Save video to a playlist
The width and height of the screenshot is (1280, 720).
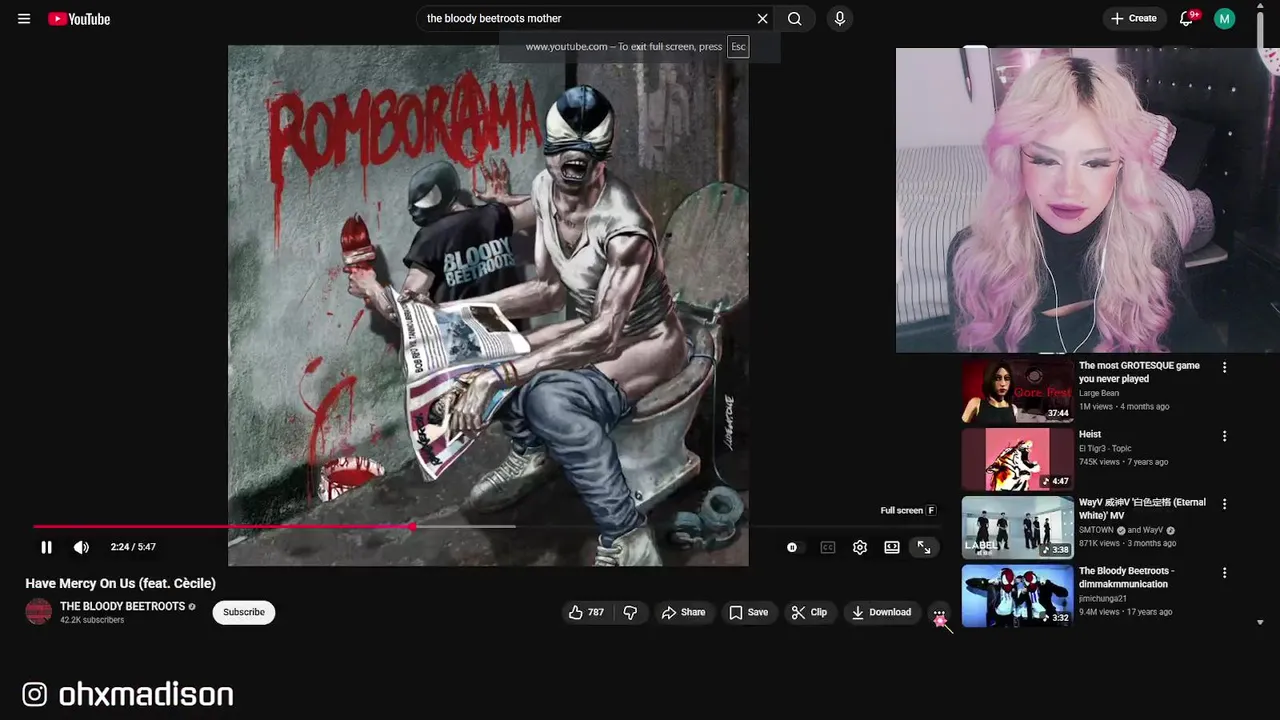[x=748, y=612]
